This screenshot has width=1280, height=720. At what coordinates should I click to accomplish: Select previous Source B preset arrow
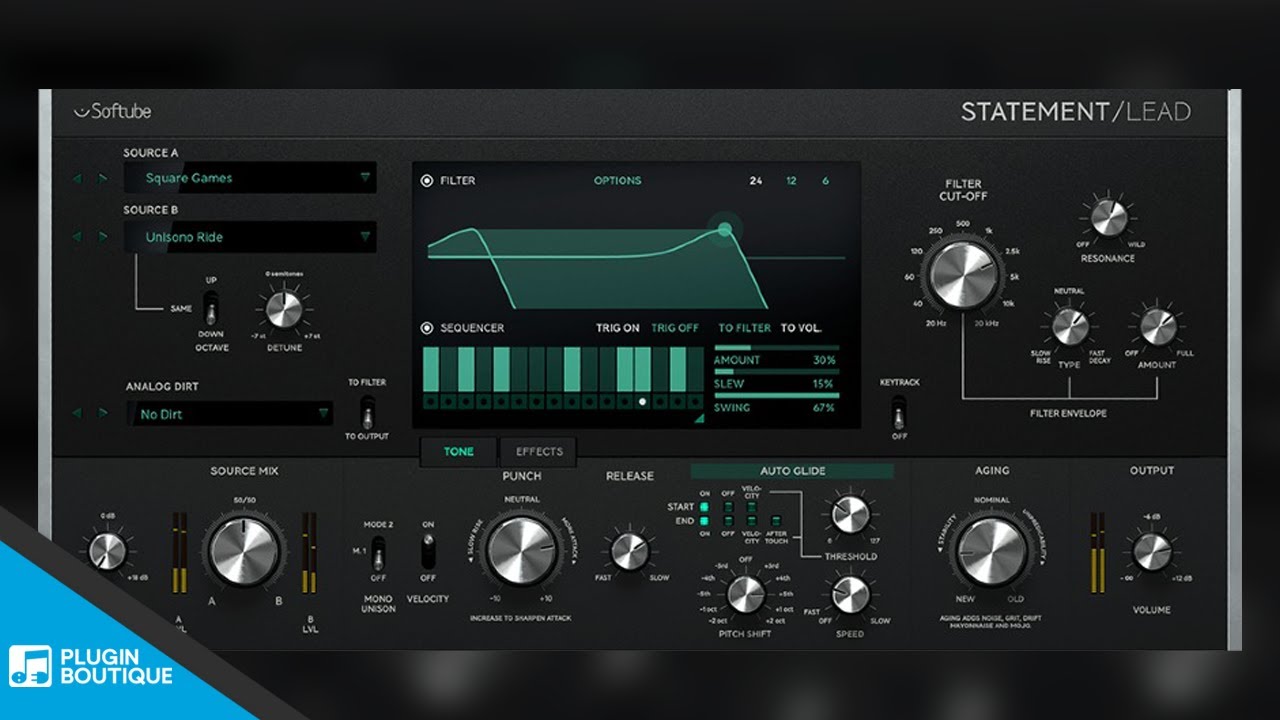coord(77,237)
